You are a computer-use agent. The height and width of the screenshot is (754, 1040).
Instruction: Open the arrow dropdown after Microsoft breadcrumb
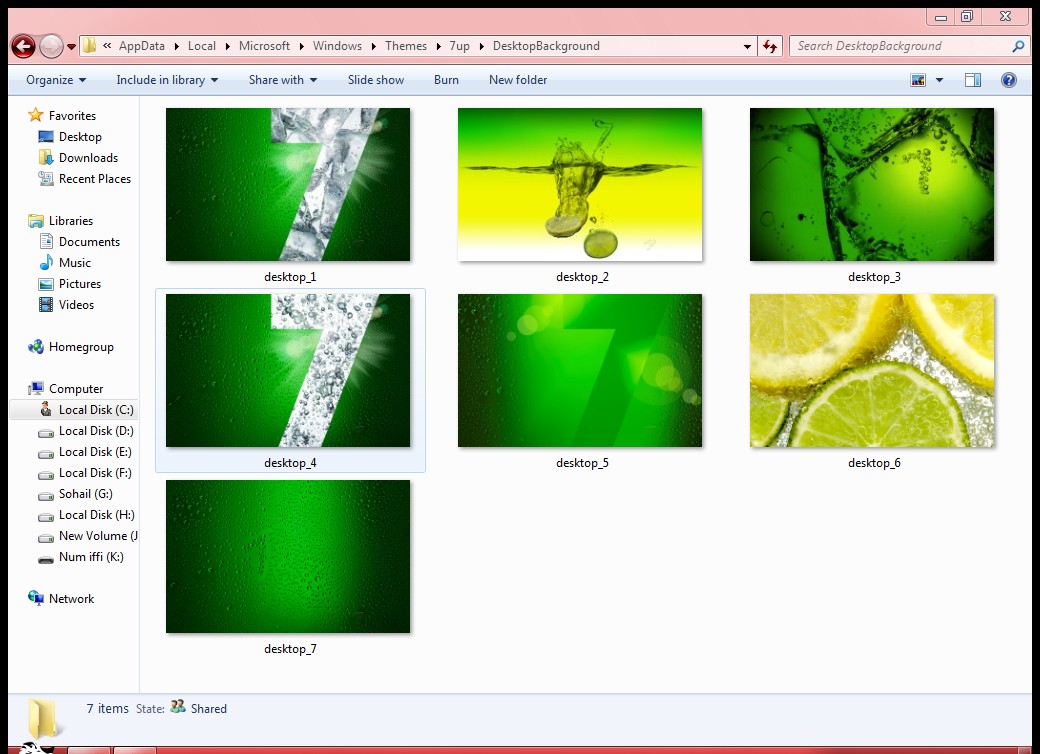coord(301,46)
